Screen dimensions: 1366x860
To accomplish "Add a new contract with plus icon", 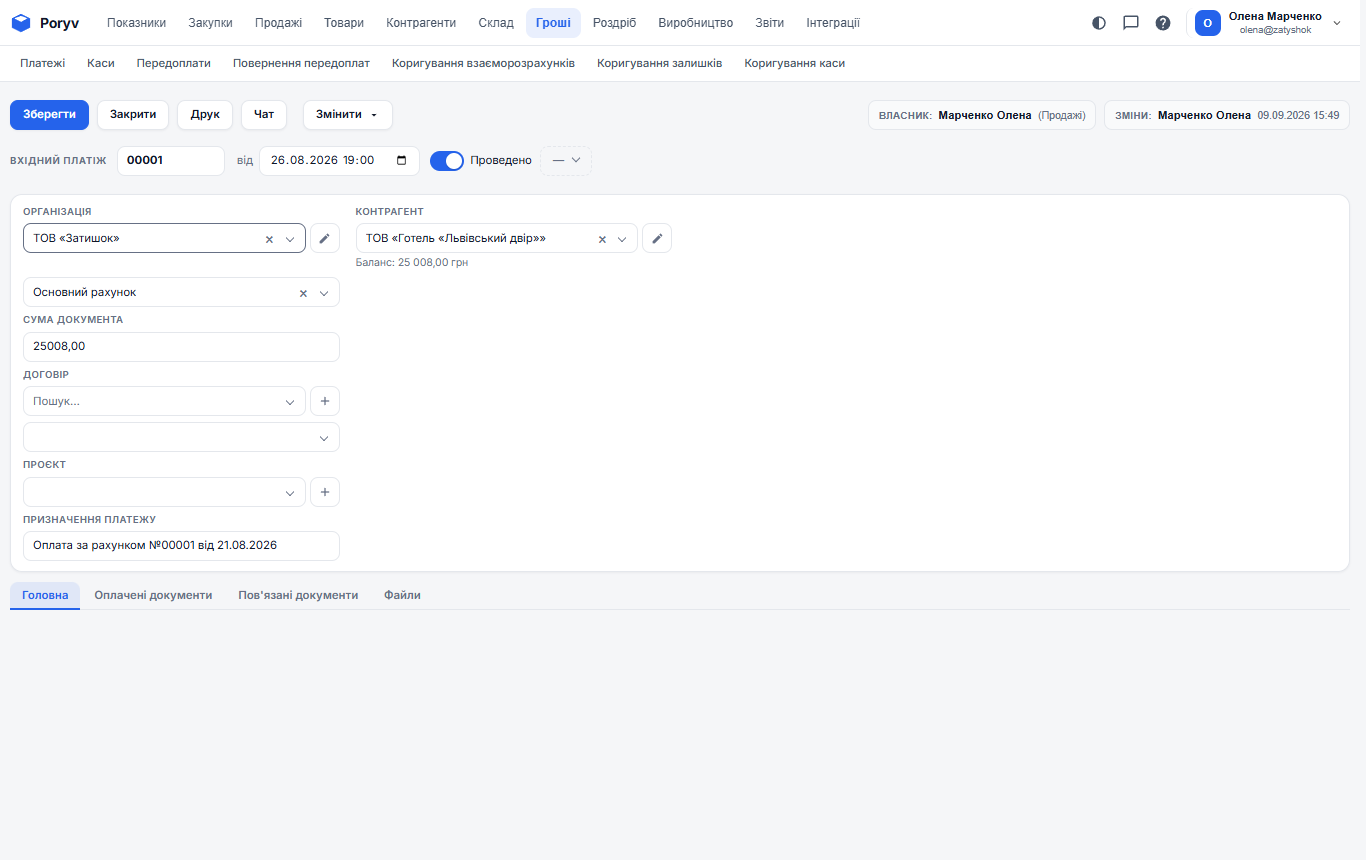I will click(325, 401).
